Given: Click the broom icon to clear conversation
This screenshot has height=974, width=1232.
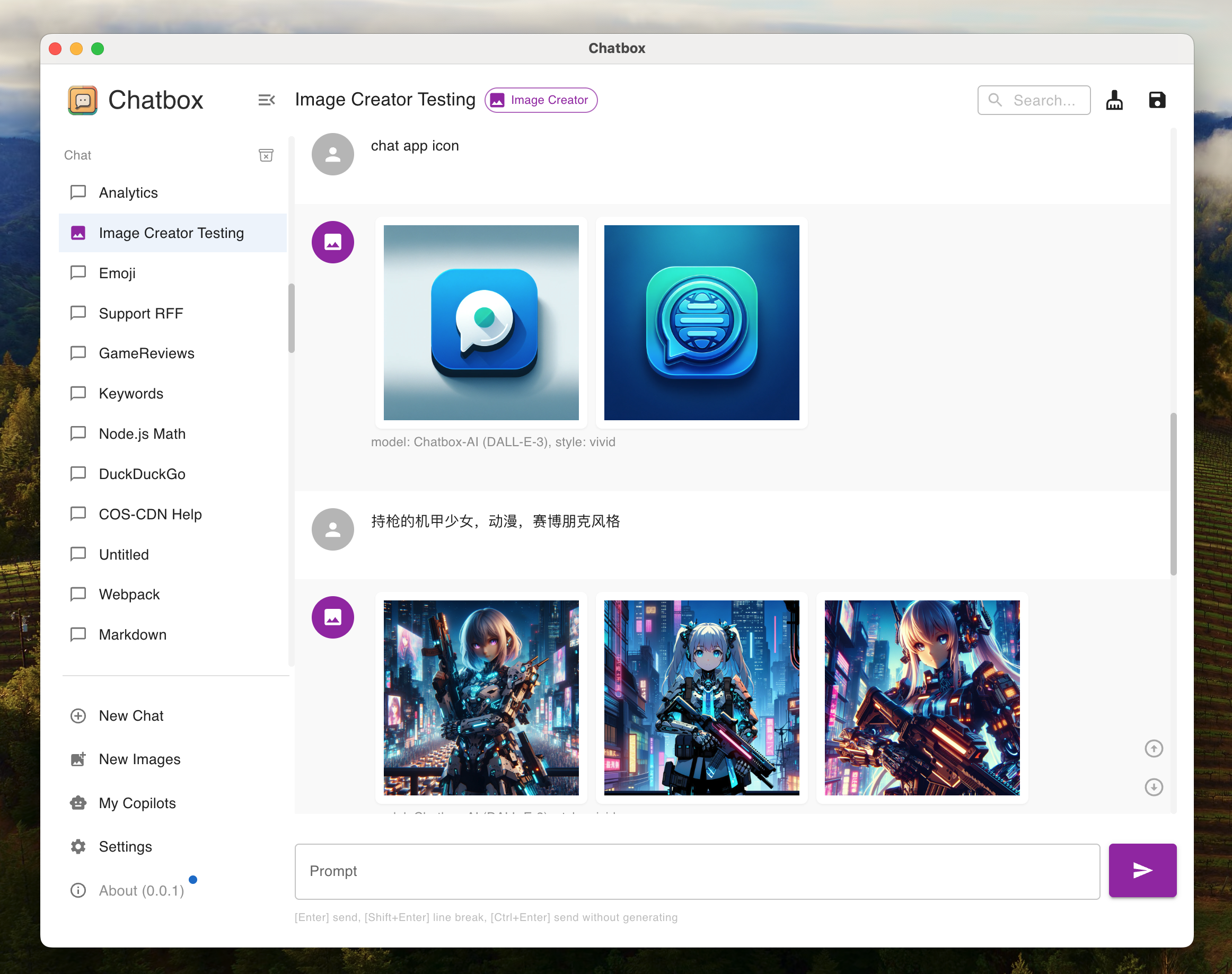Looking at the screenshot, I should click(x=1114, y=100).
